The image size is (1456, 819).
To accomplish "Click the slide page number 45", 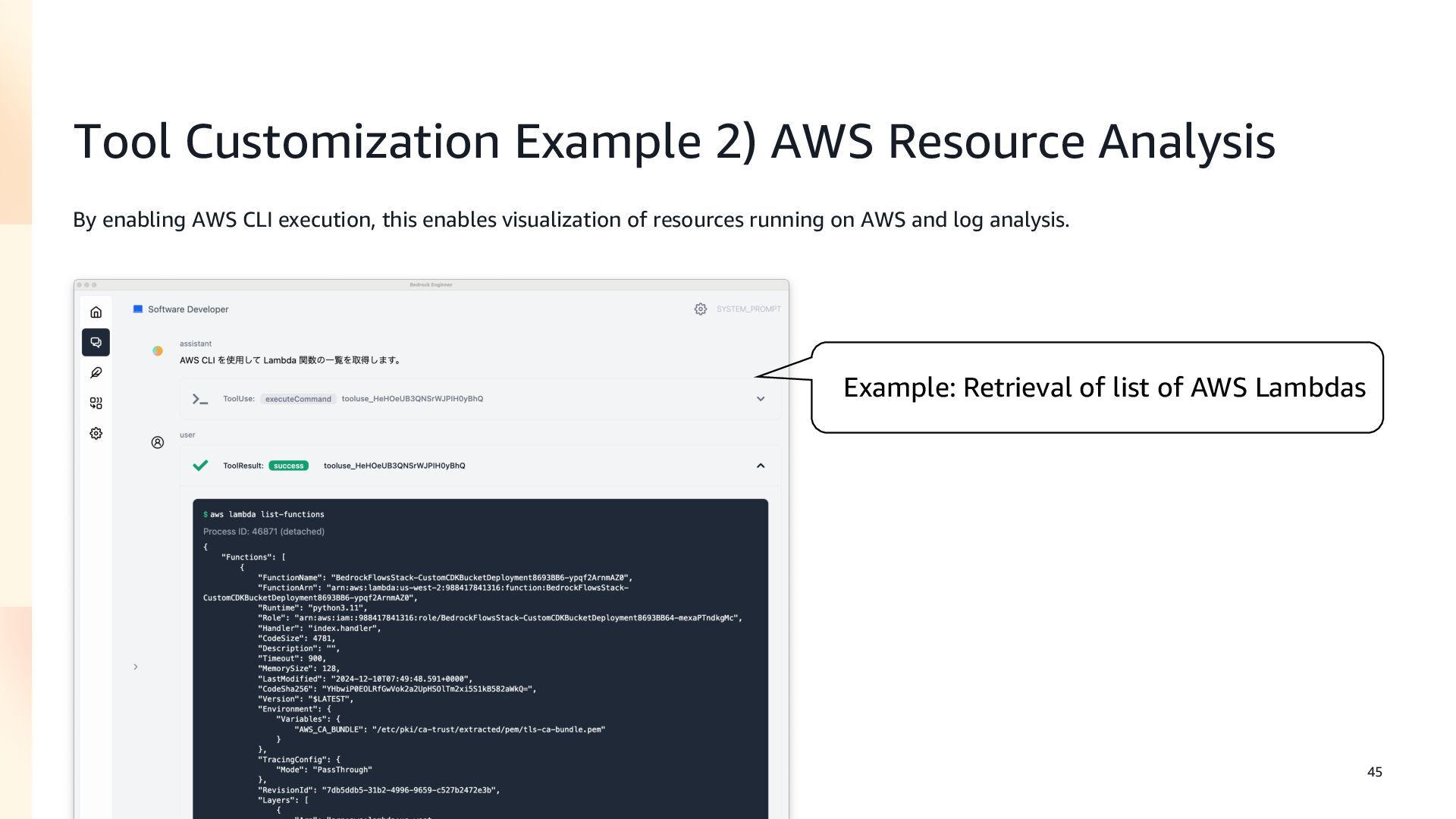I will coord(1374,772).
